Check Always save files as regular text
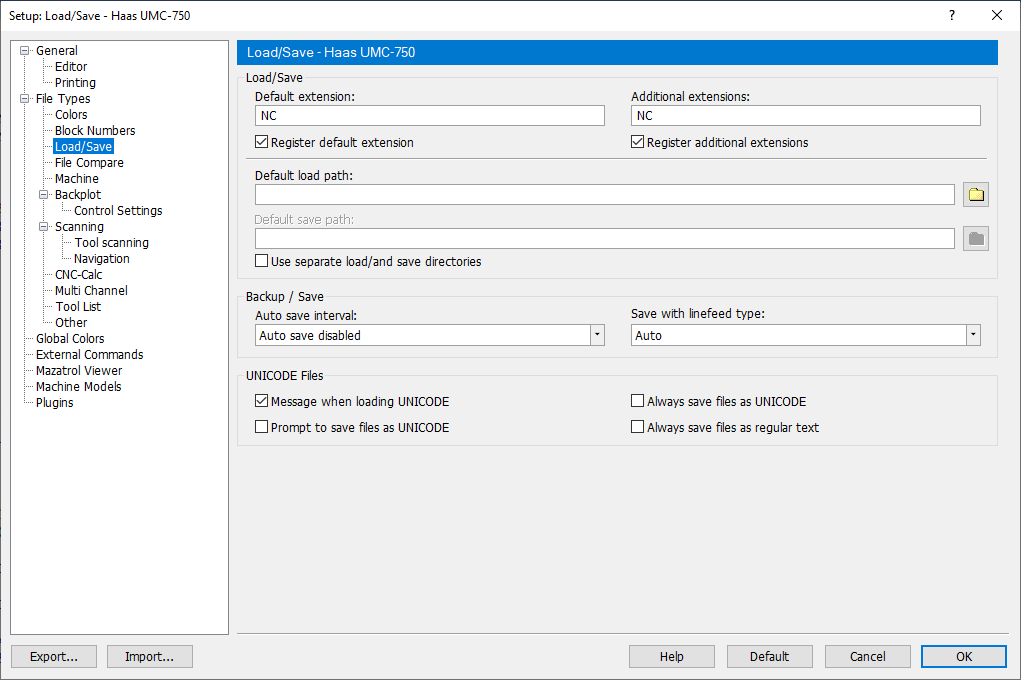The height and width of the screenshot is (680, 1021). tap(637, 427)
